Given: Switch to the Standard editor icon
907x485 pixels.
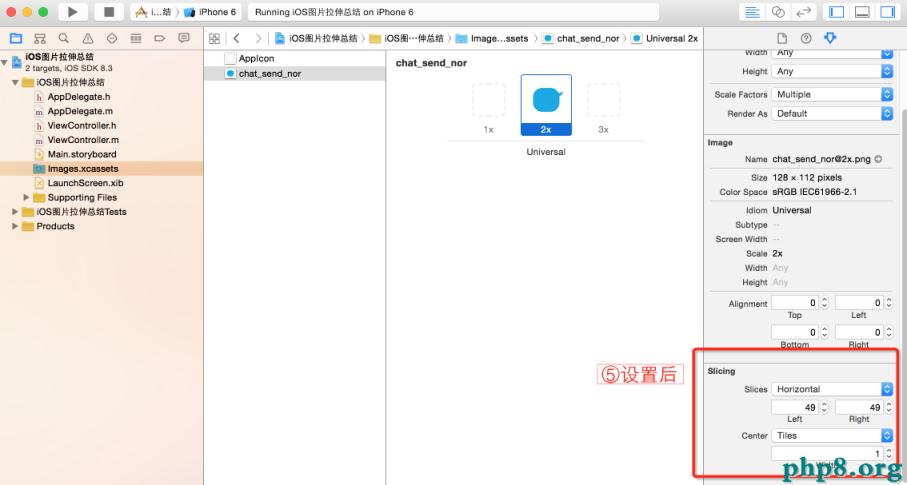Looking at the screenshot, I should tap(752, 12).
